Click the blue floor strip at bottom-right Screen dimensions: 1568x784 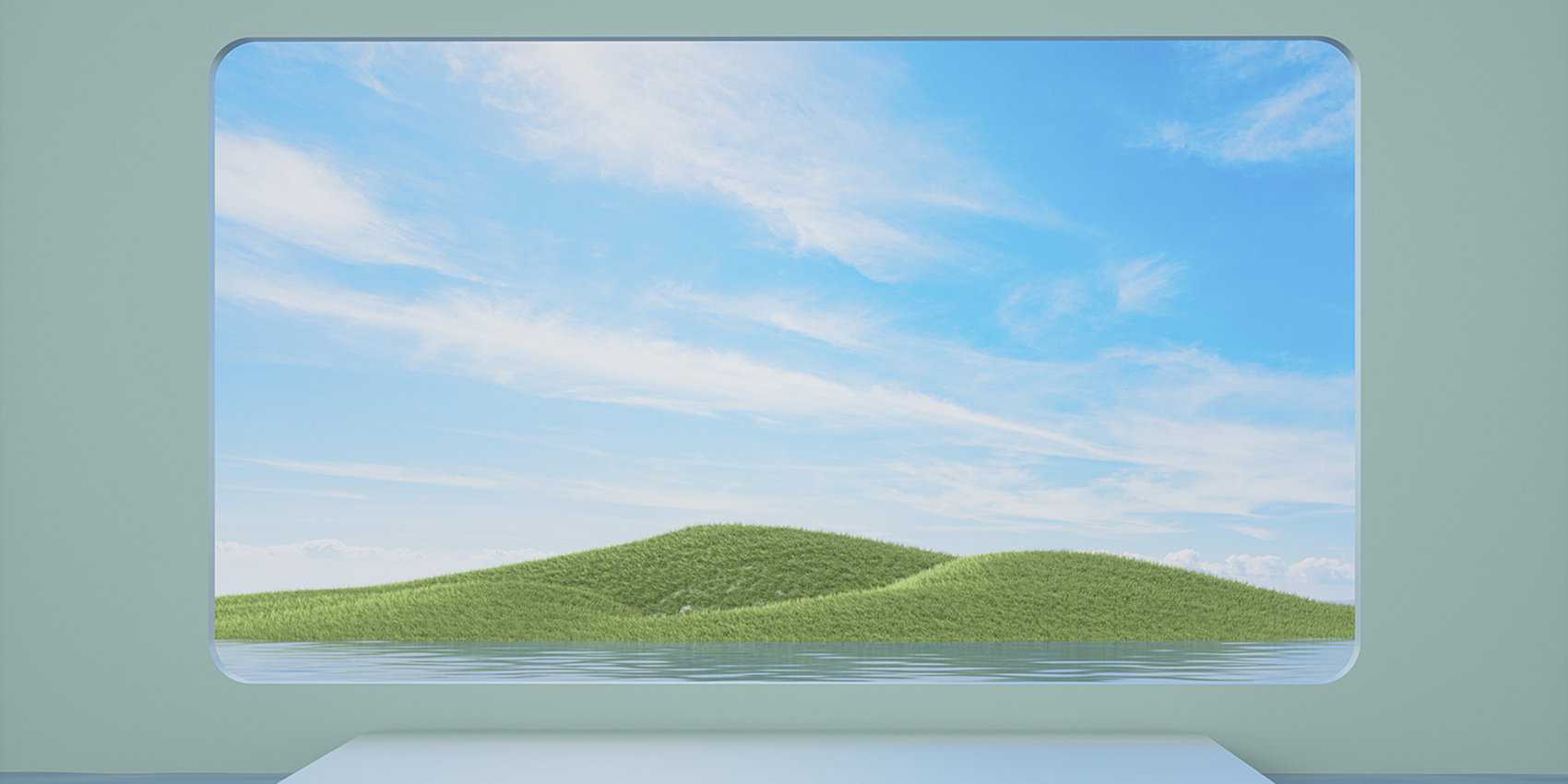[1430, 778]
